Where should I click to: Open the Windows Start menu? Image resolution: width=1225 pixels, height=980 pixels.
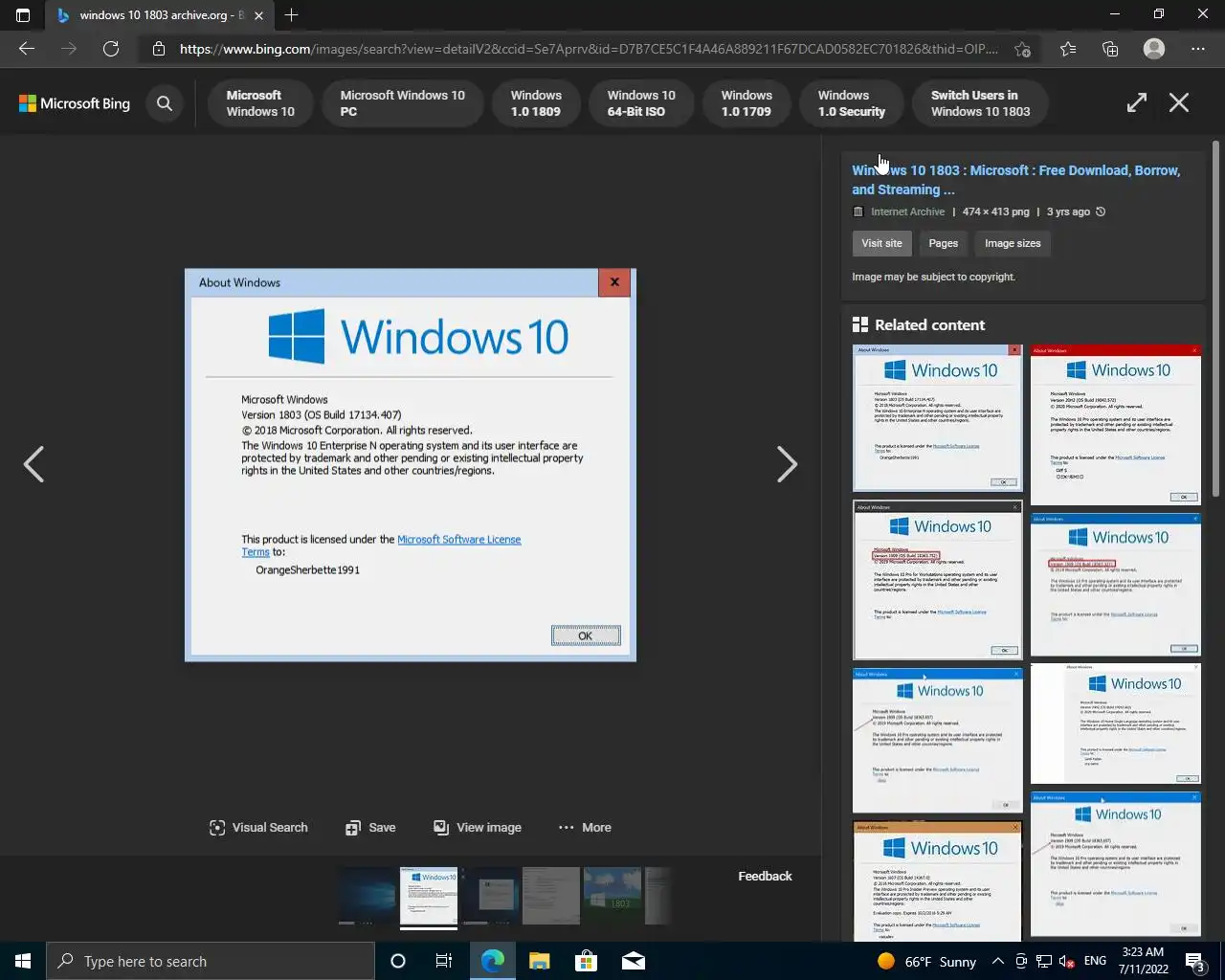click(23, 961)
